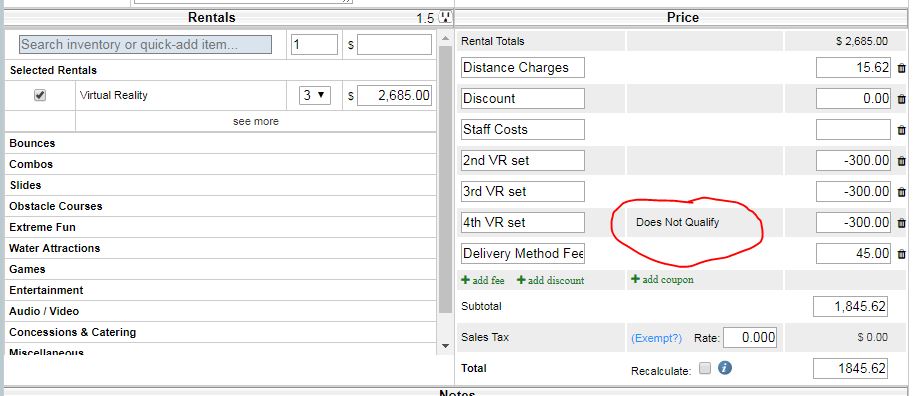Screen dimensions: 914x396
Task: Open the Extreme Fun category
Action: click(220, 227)
